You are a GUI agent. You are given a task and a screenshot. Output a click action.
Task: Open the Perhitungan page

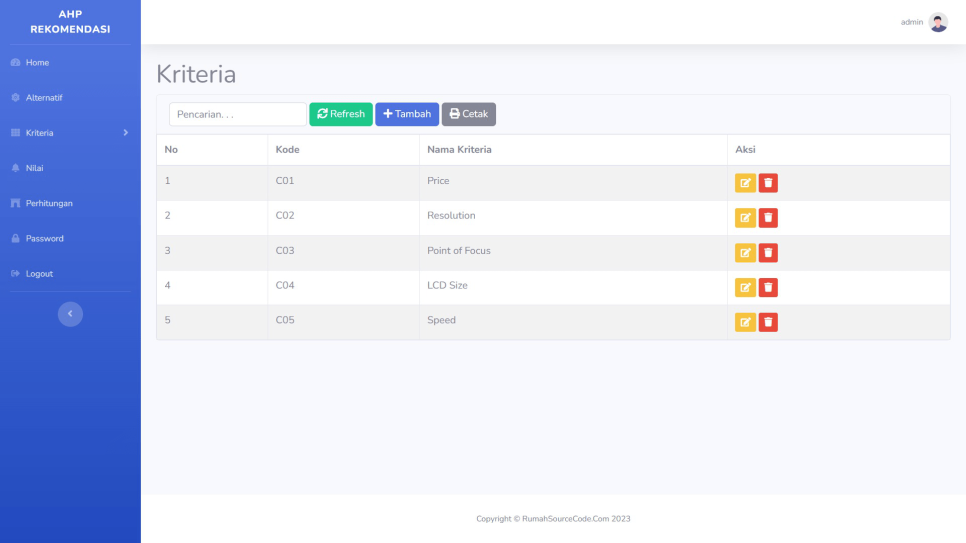[49, 203]
